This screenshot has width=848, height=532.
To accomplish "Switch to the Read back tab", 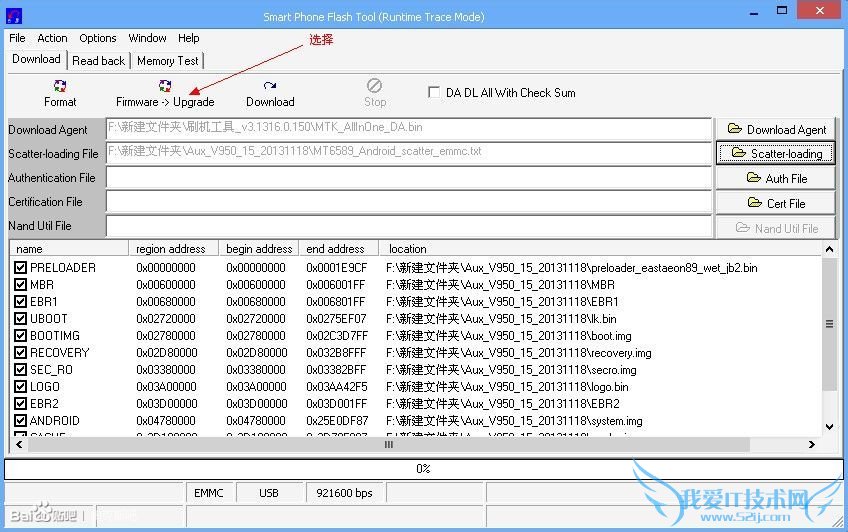I will tap(99, 61).
